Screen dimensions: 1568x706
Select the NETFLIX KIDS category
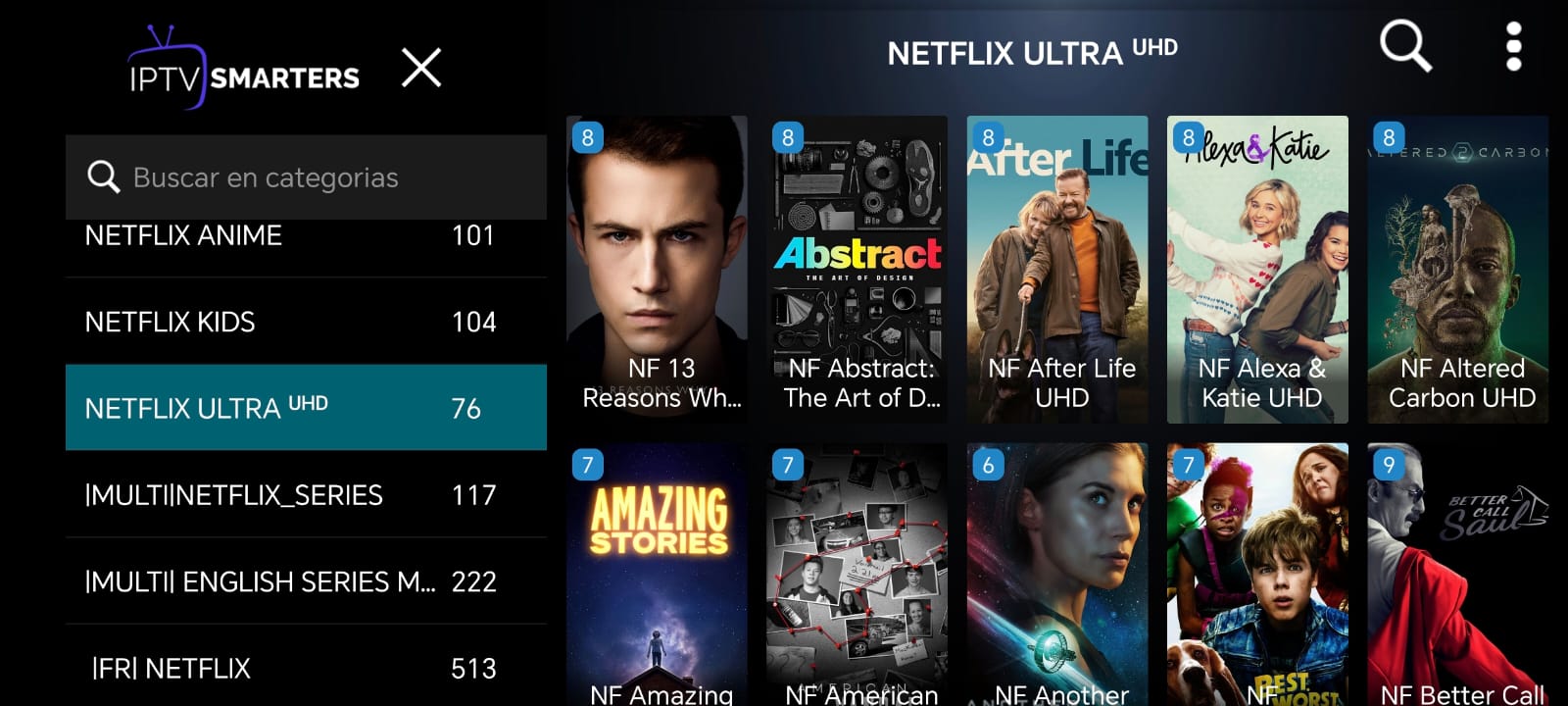coord(306,322)
